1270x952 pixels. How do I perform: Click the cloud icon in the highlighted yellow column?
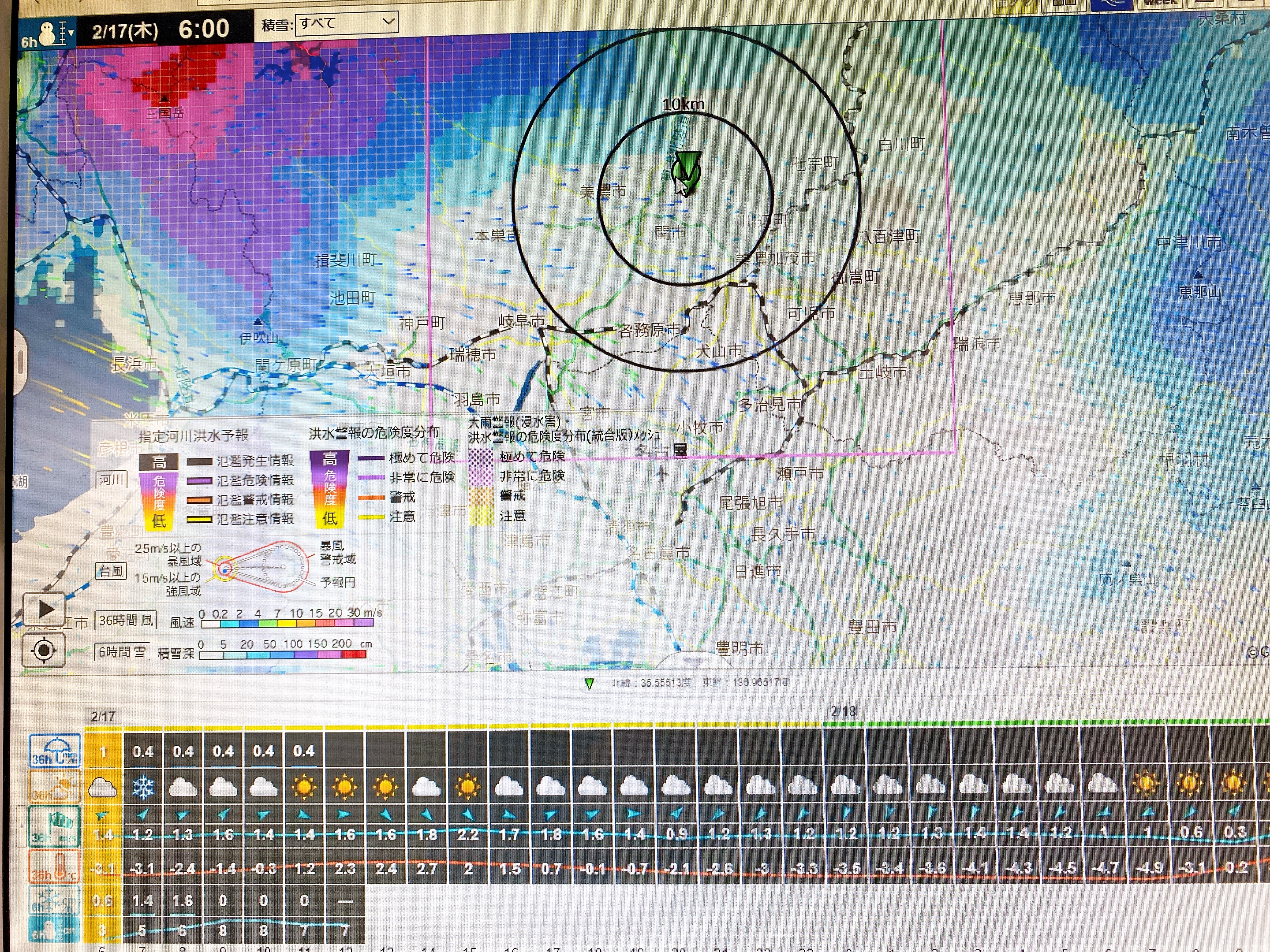click(x=103, y=787)
